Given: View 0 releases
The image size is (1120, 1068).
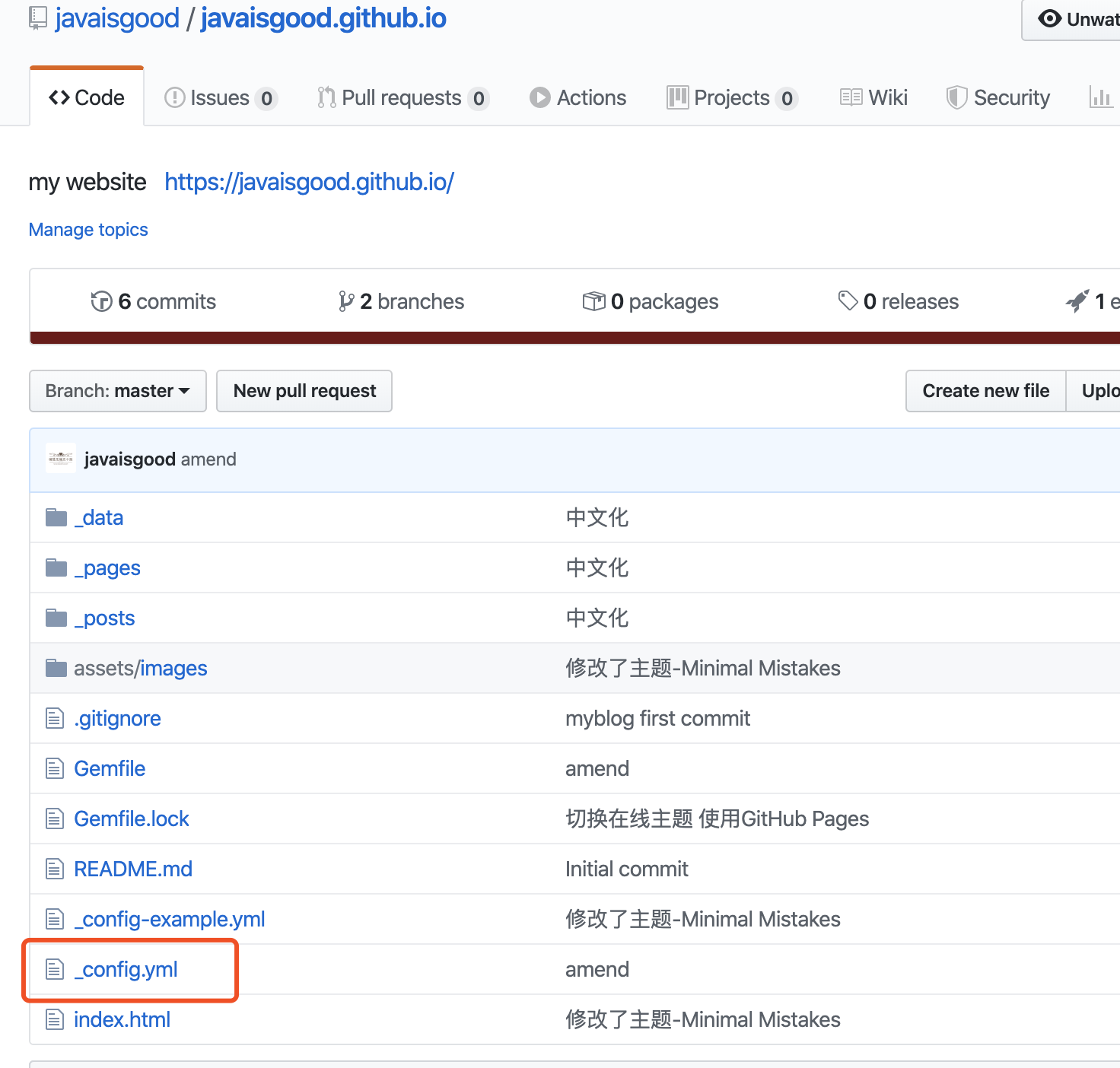Looking at the screenshot, I should coord(898,302).
